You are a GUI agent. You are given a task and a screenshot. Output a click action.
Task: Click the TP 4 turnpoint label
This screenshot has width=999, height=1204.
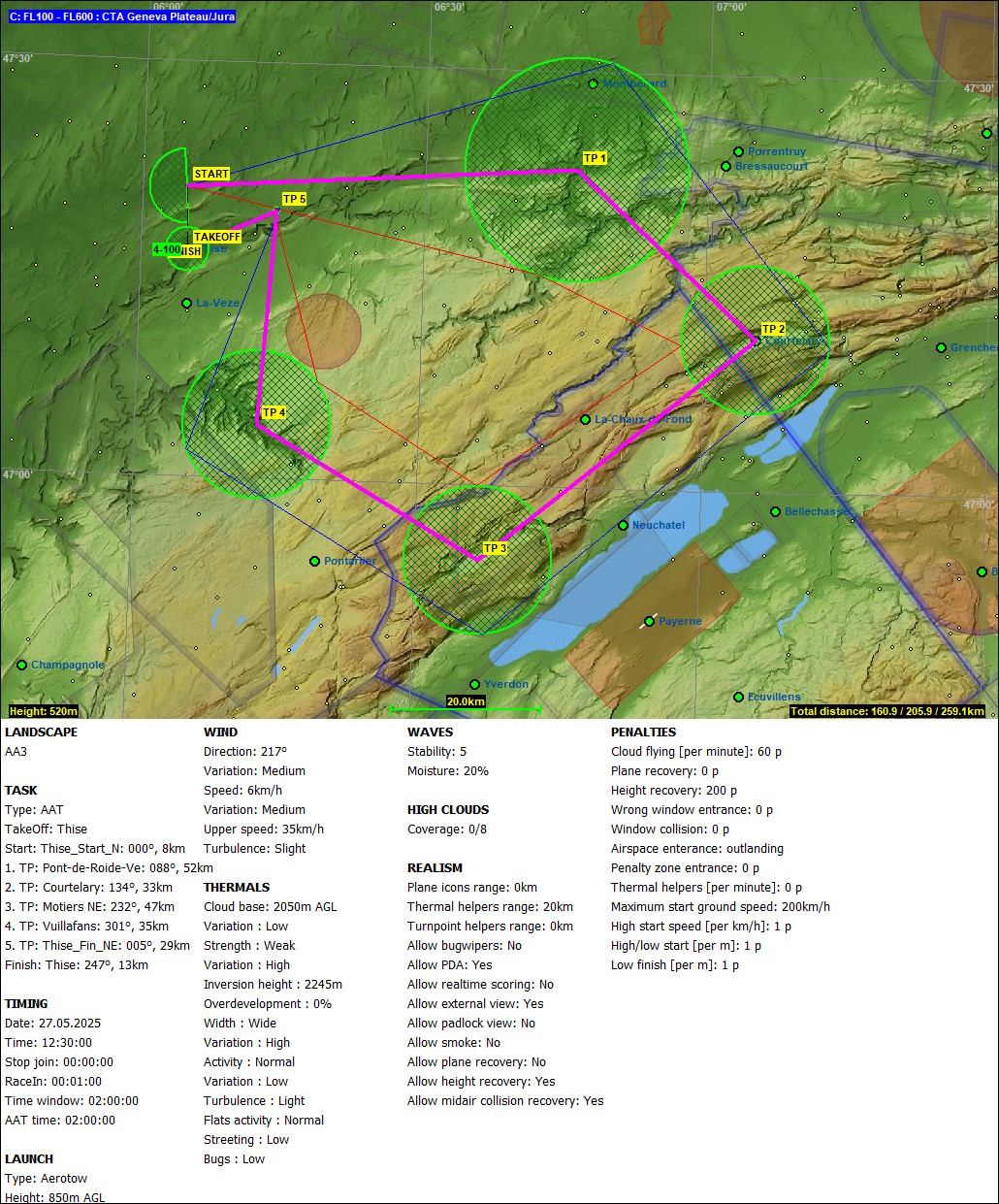pos(274,413)
